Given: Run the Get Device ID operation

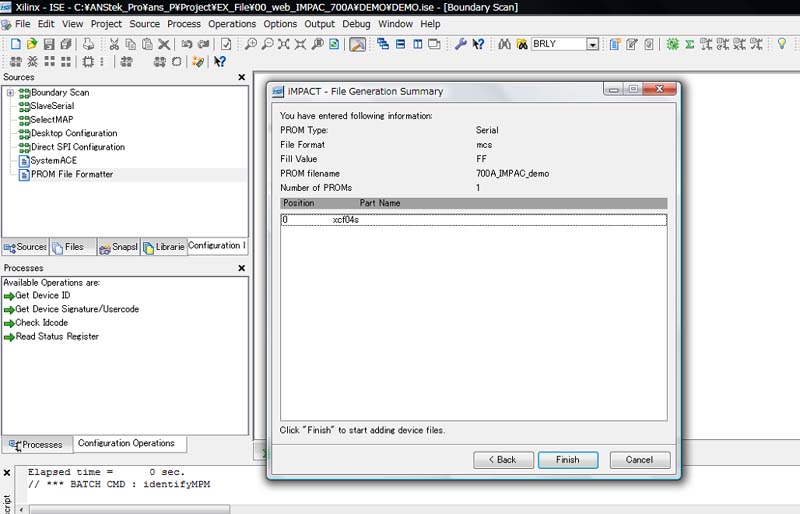Looking at the screenshot, I should (42, 296).
